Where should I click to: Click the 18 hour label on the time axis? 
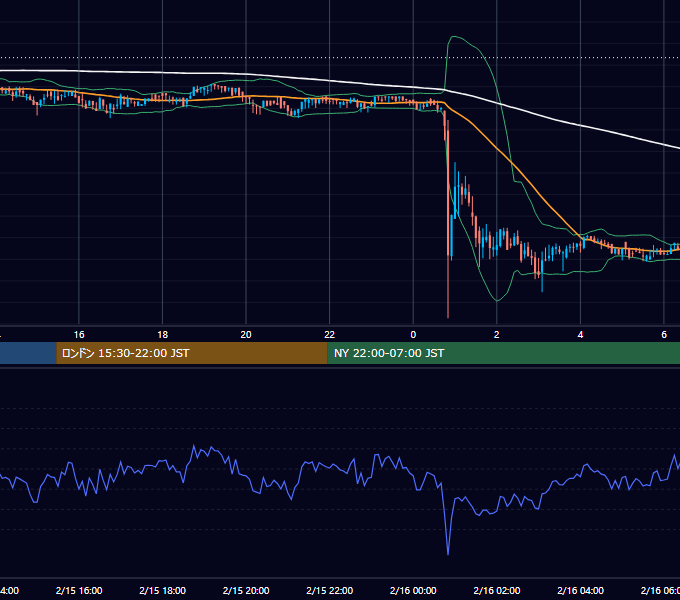click(x=163, y=334)
